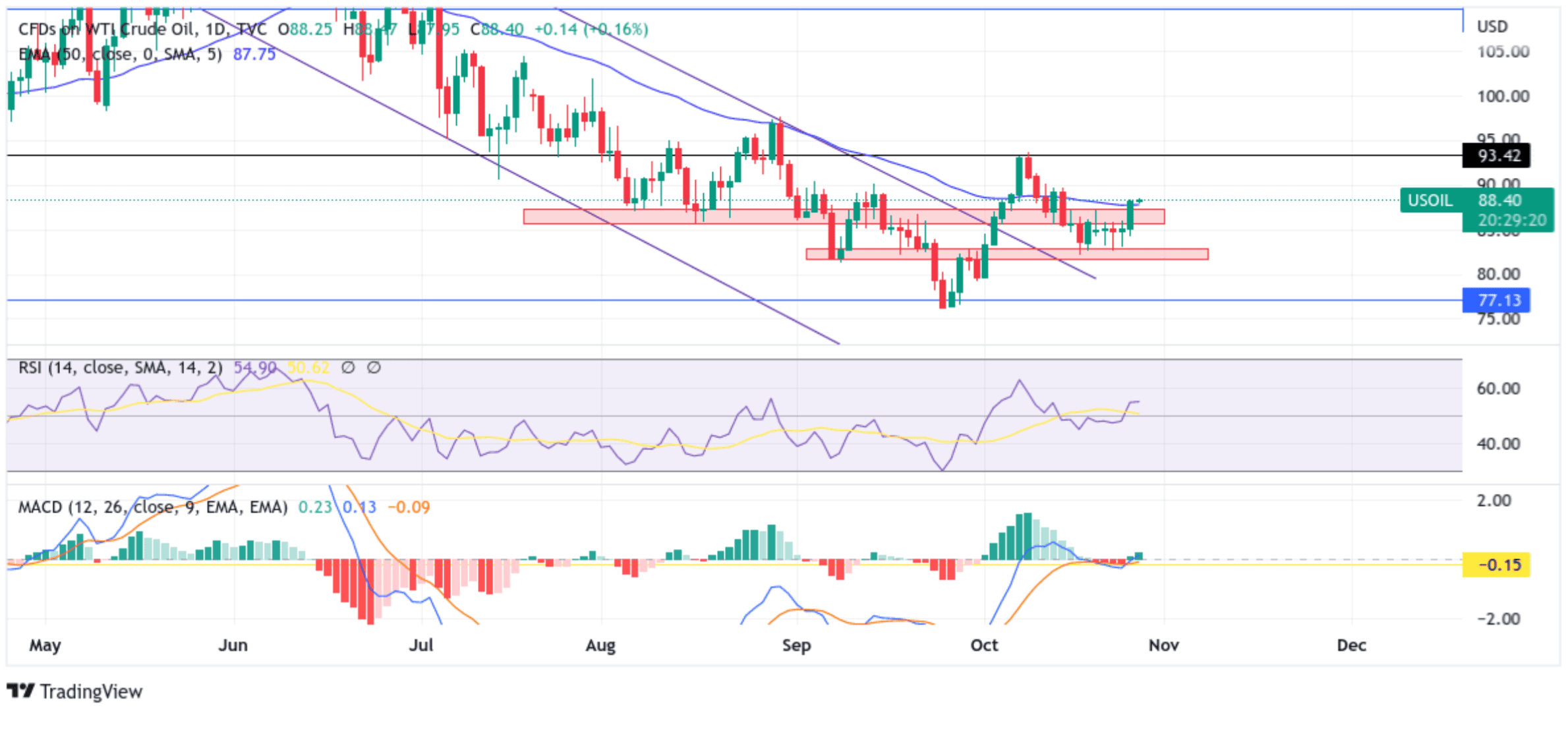The height and width of the screenshot is (746, 1568).
Task: Click the RSI (14, close, SMA, 14, 2) legend
Action: coord(121,368)
